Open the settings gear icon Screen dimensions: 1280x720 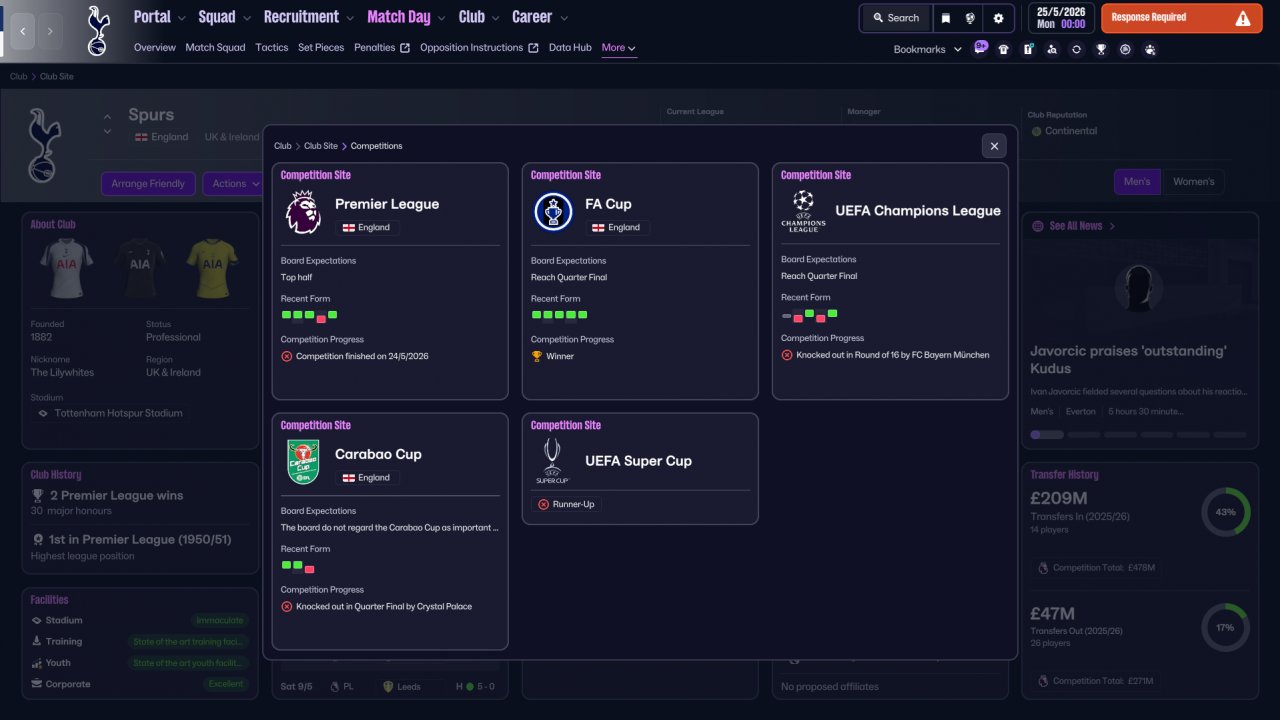(x=998, y=18)
